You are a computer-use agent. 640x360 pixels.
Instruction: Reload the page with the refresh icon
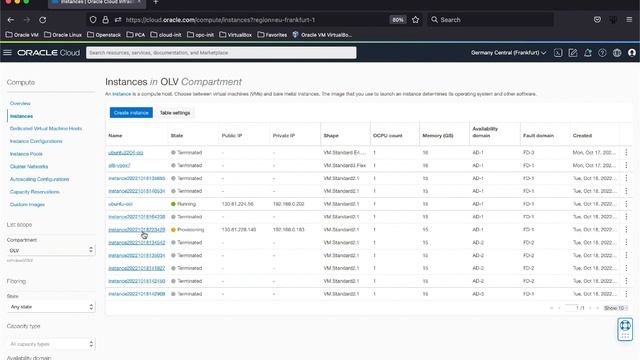(42, 20)
